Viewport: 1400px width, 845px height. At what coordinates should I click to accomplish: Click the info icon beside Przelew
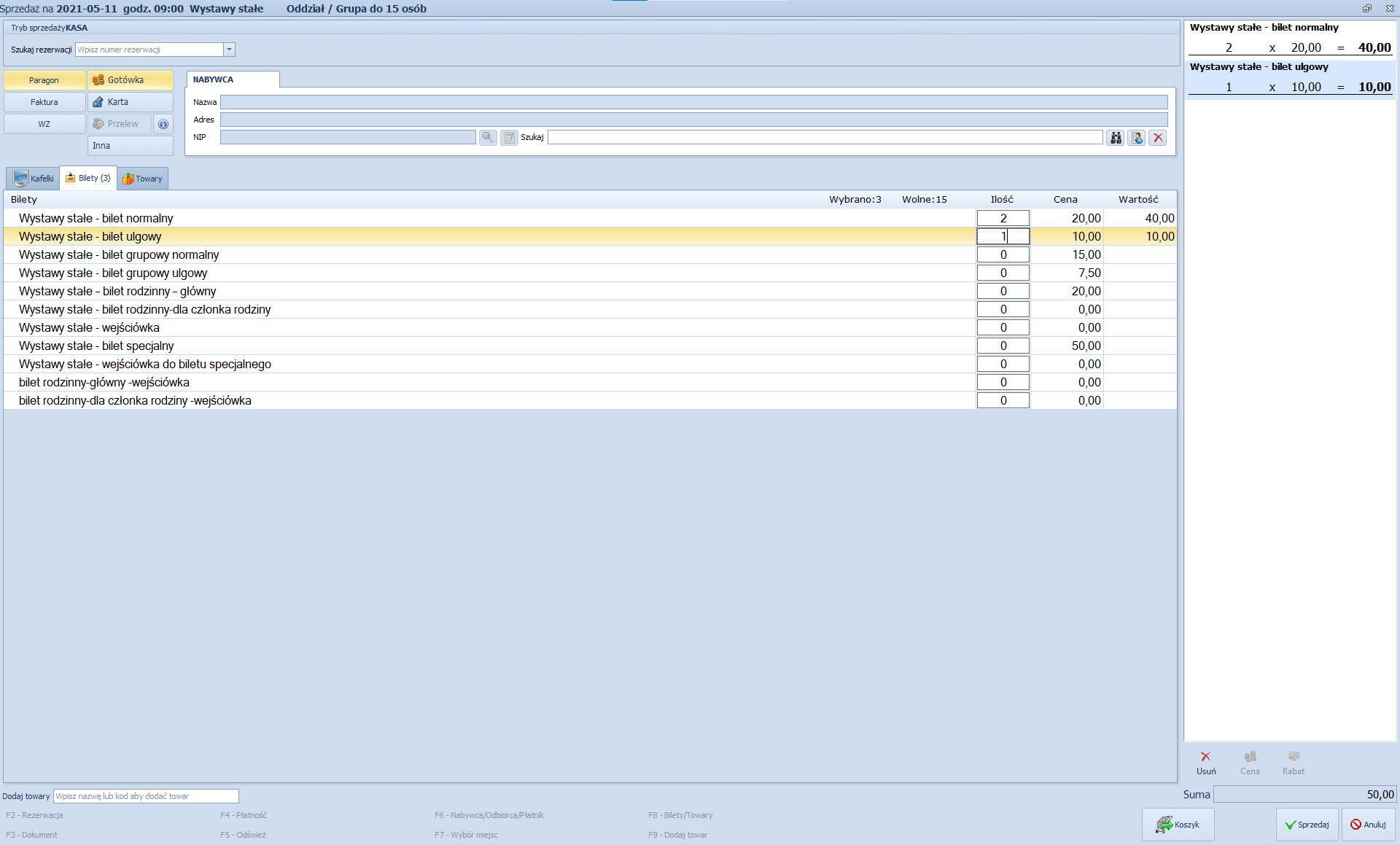click(163, 124)
